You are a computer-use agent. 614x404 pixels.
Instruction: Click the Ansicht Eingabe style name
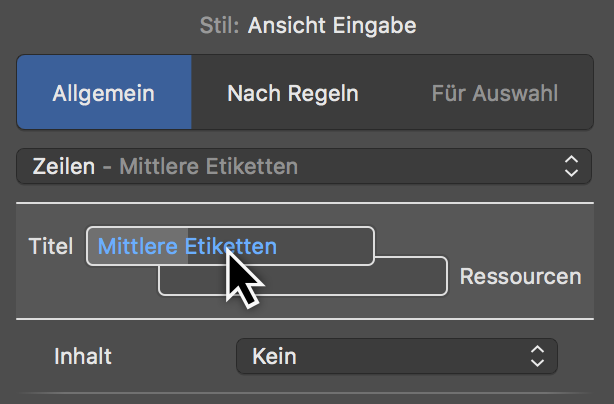click(330, 25)
